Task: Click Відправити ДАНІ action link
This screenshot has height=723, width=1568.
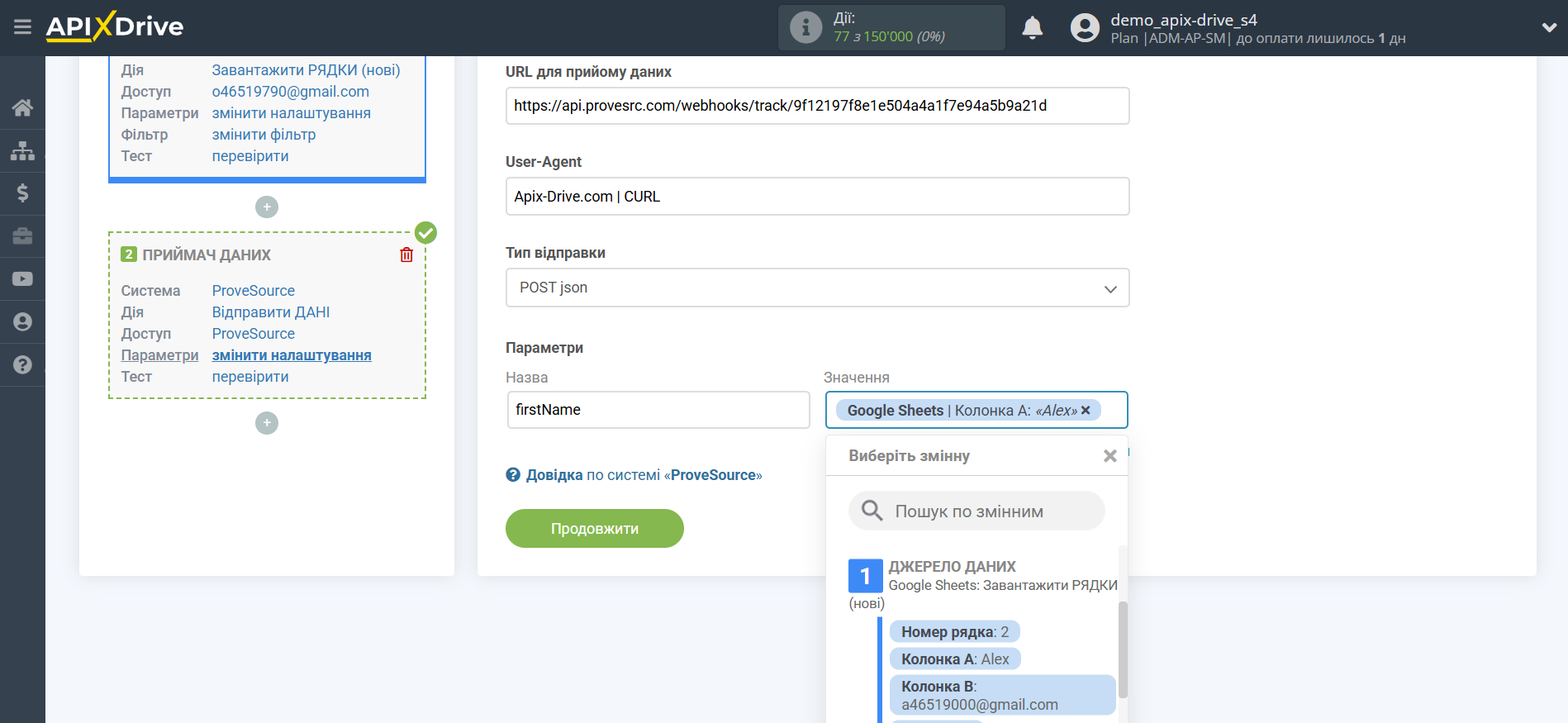Action: coord(271,312)
